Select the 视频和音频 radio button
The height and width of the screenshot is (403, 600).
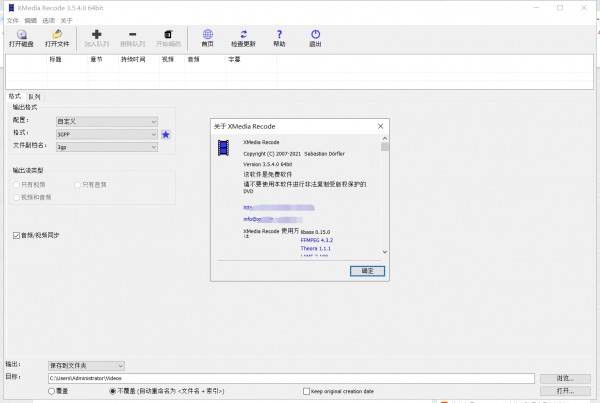point(16,197)
